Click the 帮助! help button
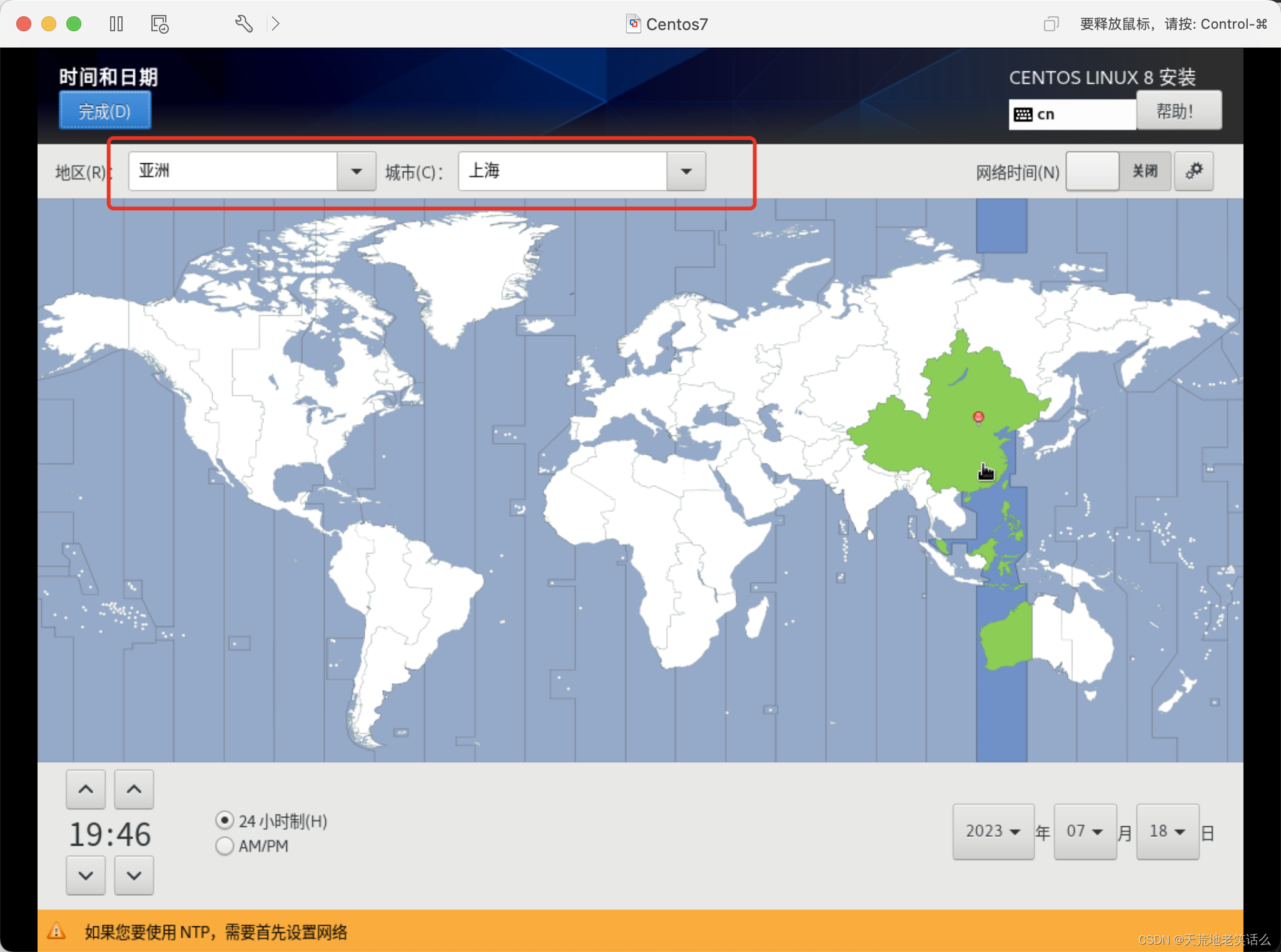Screen dimensions: 1281x952 point(1178,111)
